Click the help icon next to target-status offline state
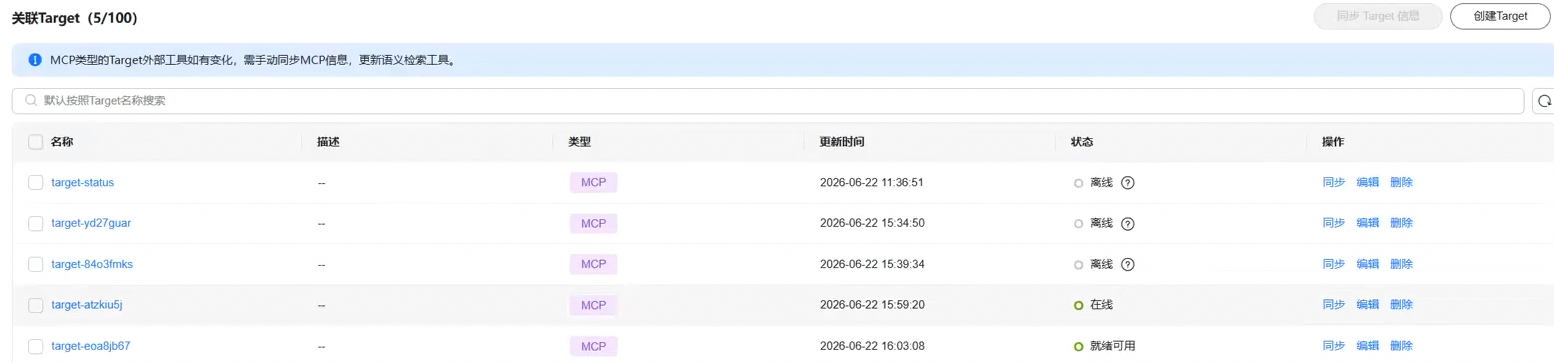The width and height of the screenshot is (1554, 363). coord(1128,183)
